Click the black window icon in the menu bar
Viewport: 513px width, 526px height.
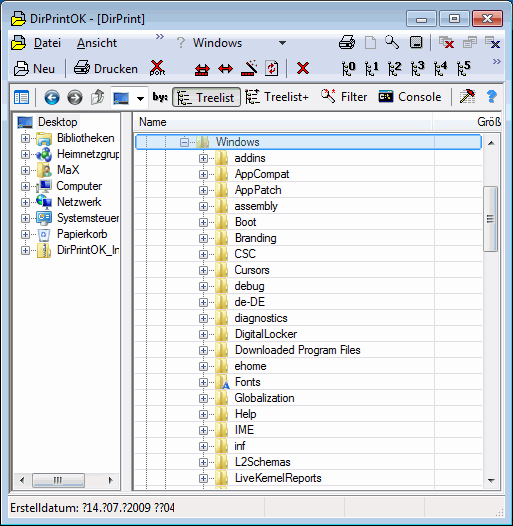click(416, 43)
